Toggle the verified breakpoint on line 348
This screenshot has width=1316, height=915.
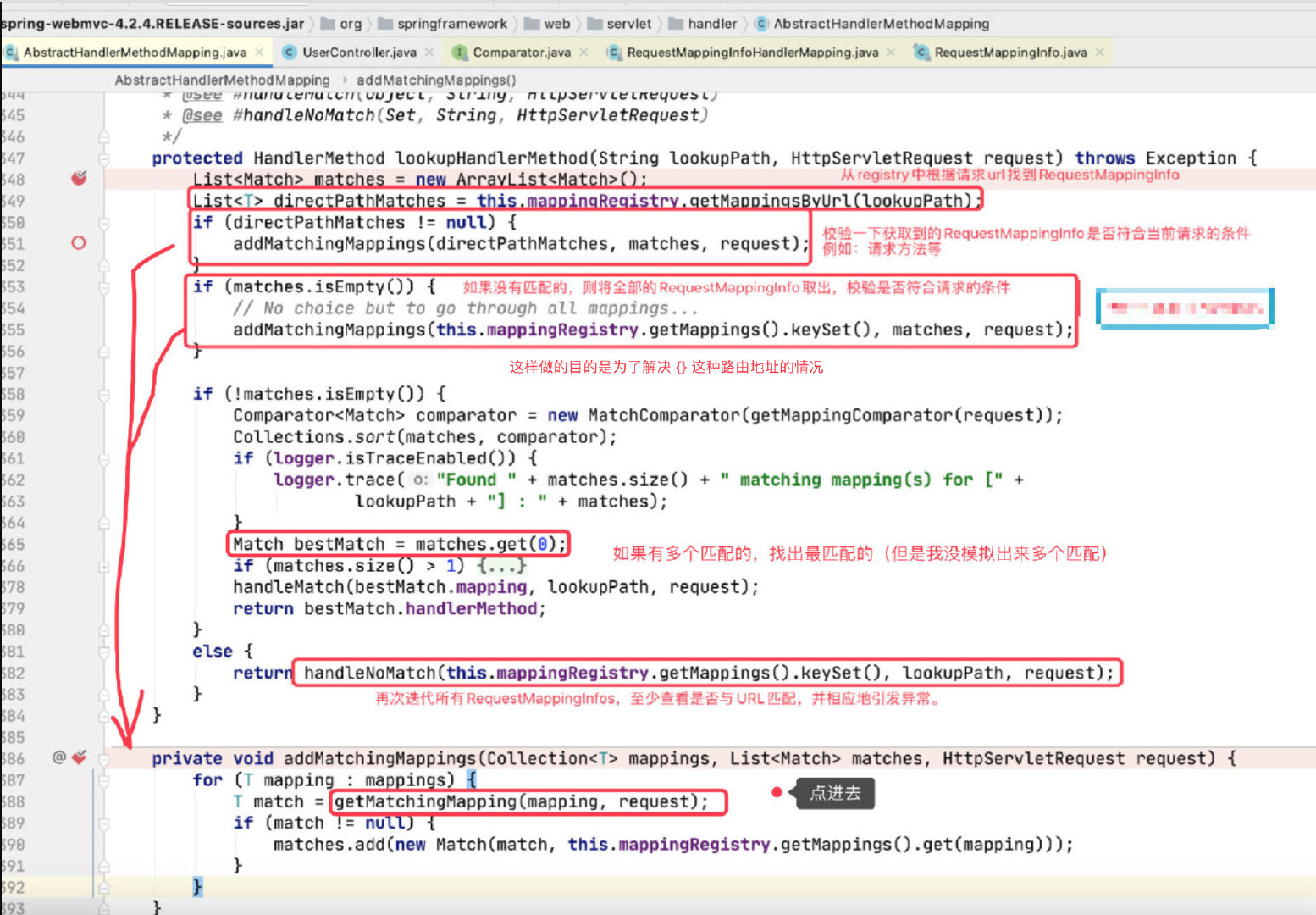click(79, 178)
